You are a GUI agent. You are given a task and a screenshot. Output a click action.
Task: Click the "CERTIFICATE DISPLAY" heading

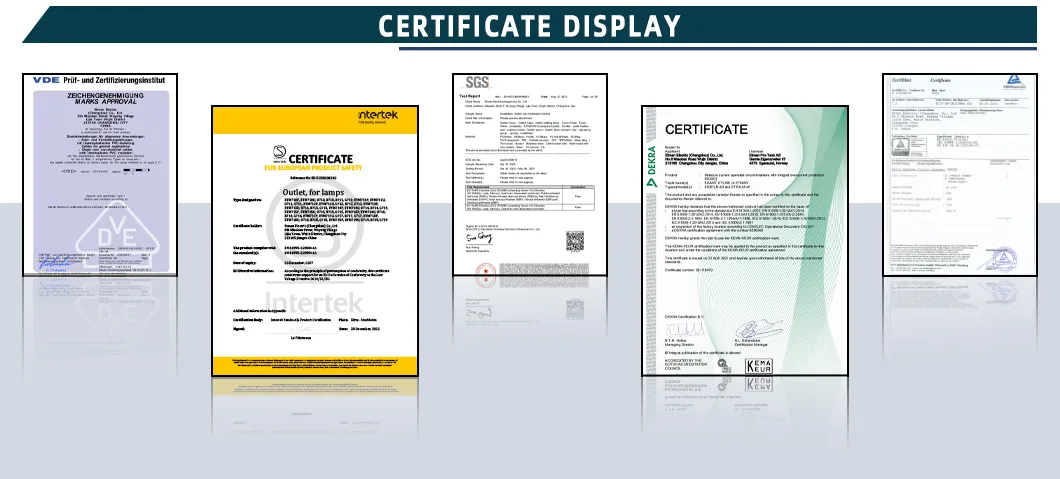(529, 26)
